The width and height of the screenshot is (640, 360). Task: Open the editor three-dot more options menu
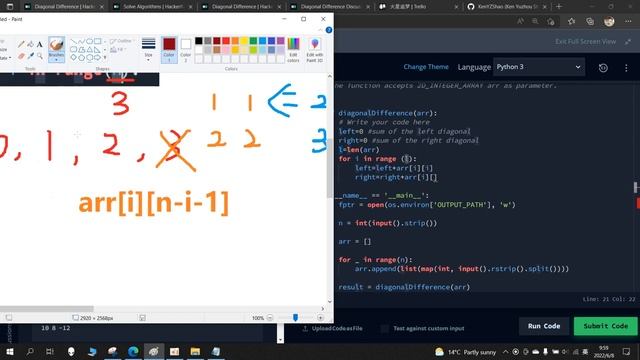626,68
